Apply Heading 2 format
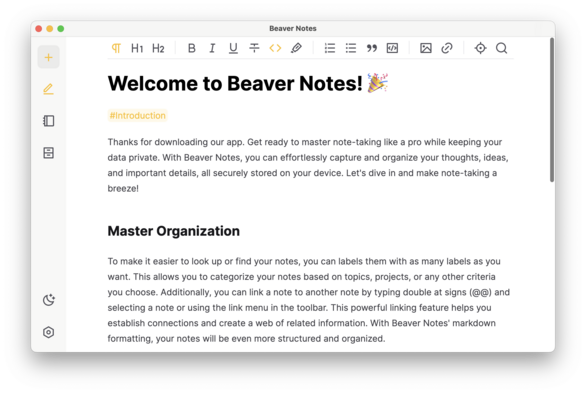Screen dimensions: 586x393 point(158,48)
